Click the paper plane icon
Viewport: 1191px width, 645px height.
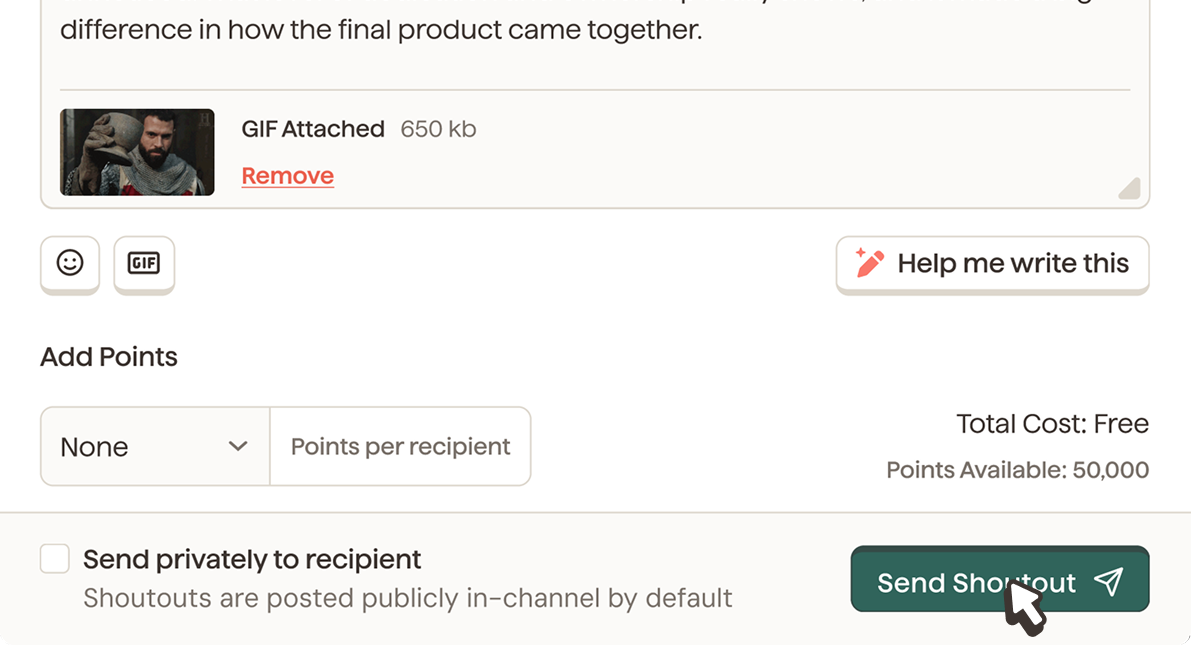coord(1108,582)
